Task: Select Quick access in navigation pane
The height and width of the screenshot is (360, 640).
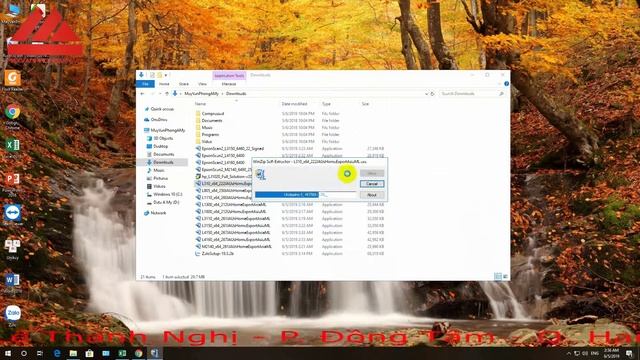Action: [x=162, y=109]
